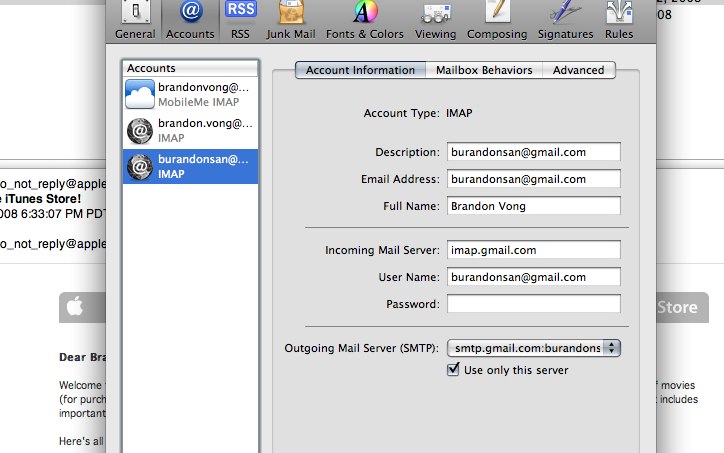Select the brandonvong@ MobileMe IMAP account
The width and height of the screenshot is (724, 453).
click(x=190, y=94)
